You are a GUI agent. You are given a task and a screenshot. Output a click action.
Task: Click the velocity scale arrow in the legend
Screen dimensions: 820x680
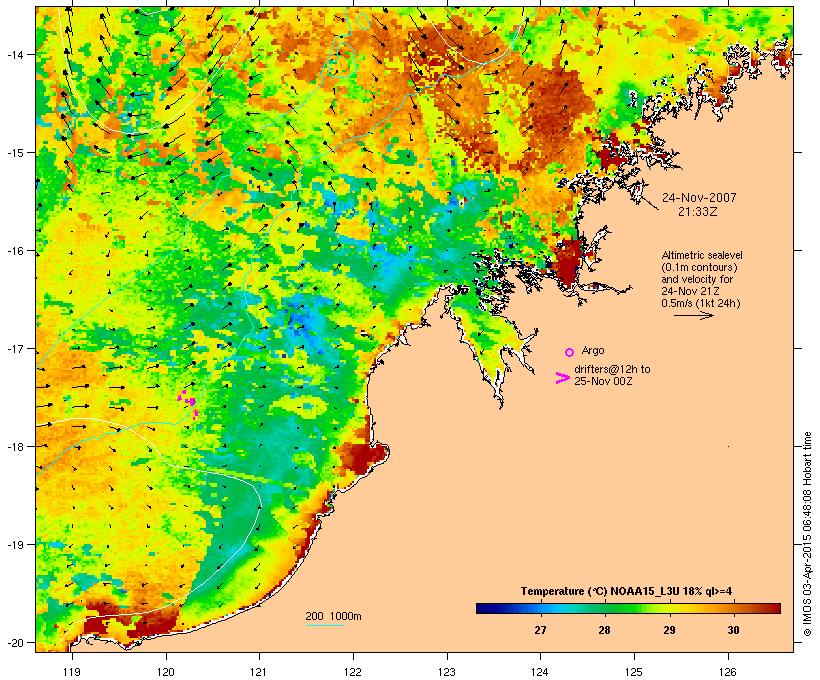694,315
